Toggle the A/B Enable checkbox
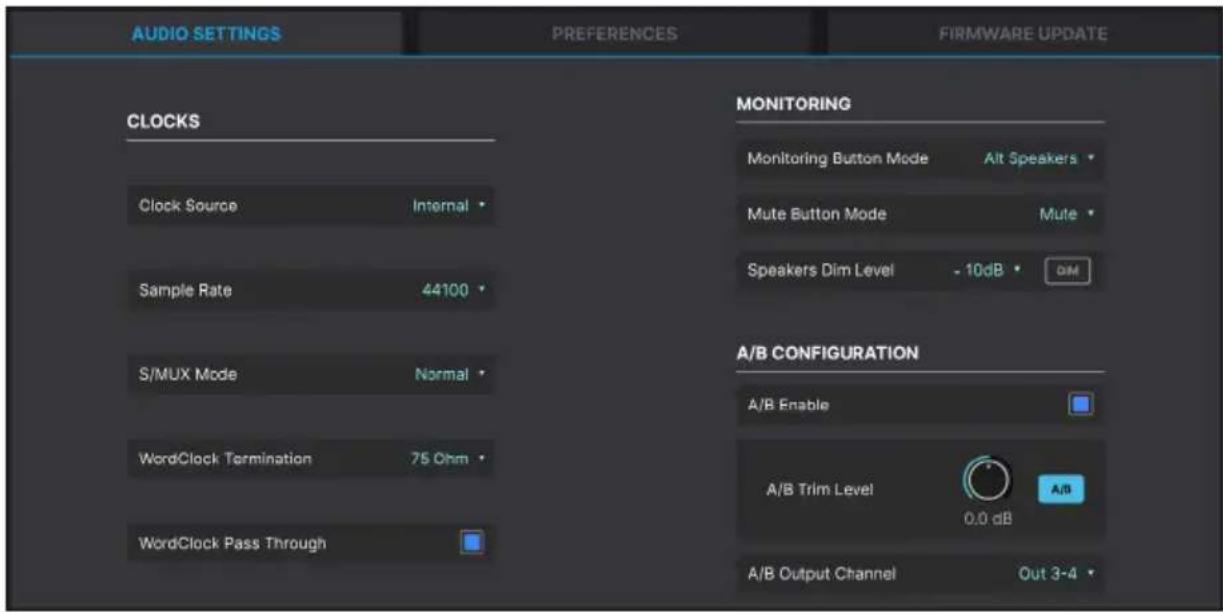The width and height of the screenshot is (1223, 612). 1081,405
